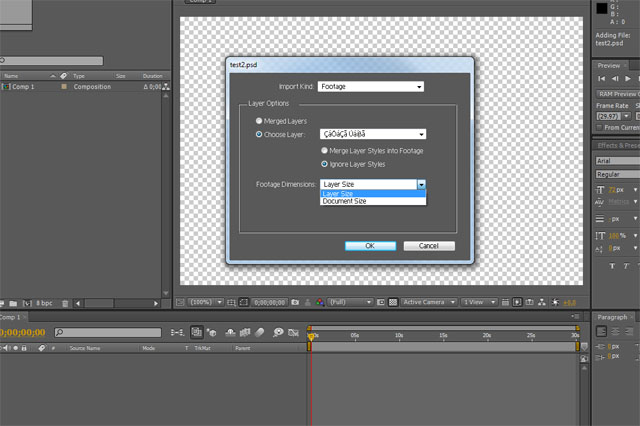
Task: Open the Frame Rate (29.97) dropdown
Action: coord(613,116)
